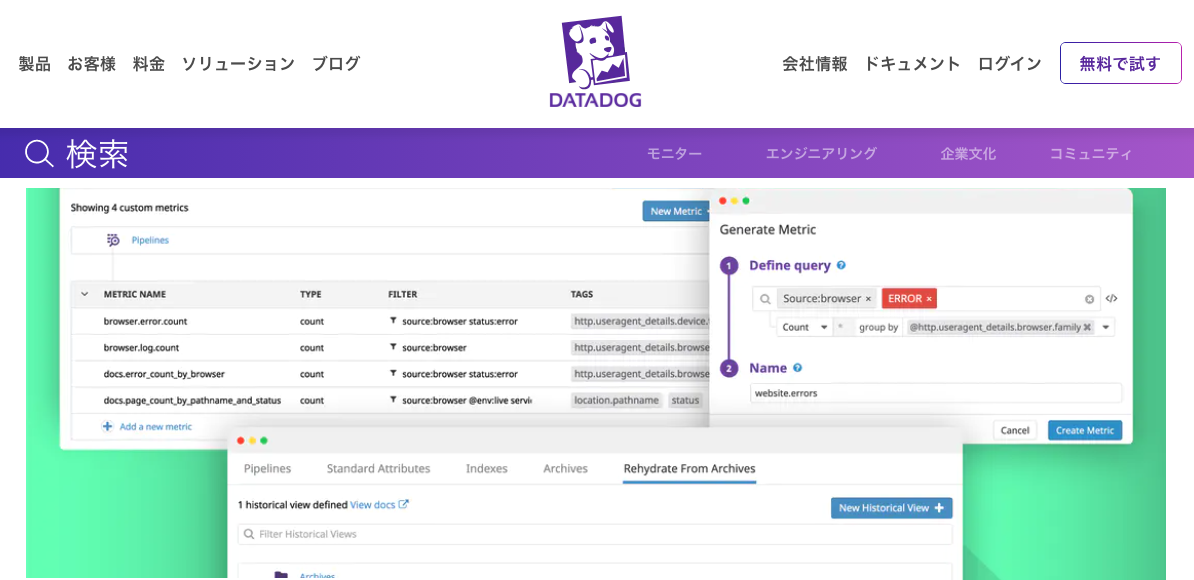Click the plus icon beside Add a new metric
Image resolution: width=1194 pixels, height=580 pixels.
click(x=107, y=426)
